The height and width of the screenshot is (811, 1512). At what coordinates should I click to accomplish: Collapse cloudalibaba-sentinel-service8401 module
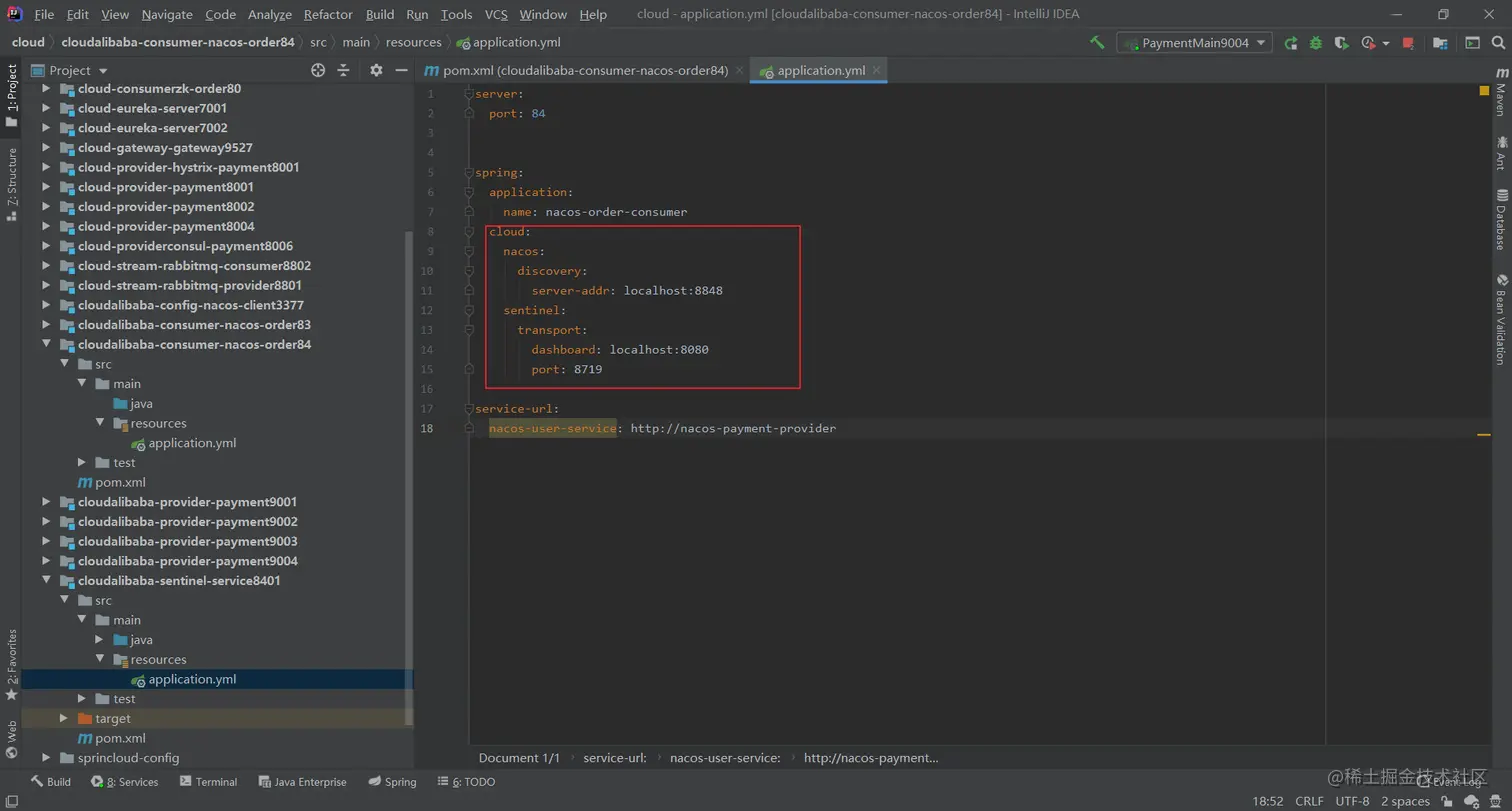46,581
